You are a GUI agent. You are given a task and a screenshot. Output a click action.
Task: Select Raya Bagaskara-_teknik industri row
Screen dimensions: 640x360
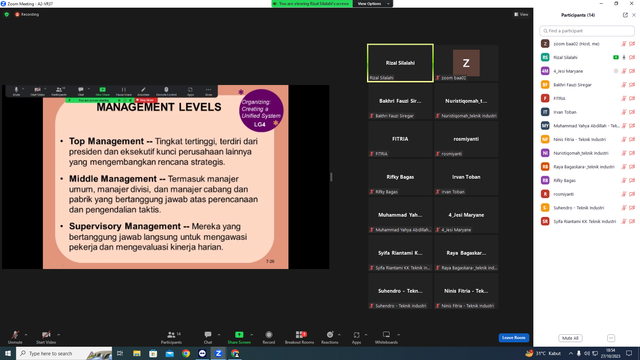pyautogui.click(x=587, y=167)
